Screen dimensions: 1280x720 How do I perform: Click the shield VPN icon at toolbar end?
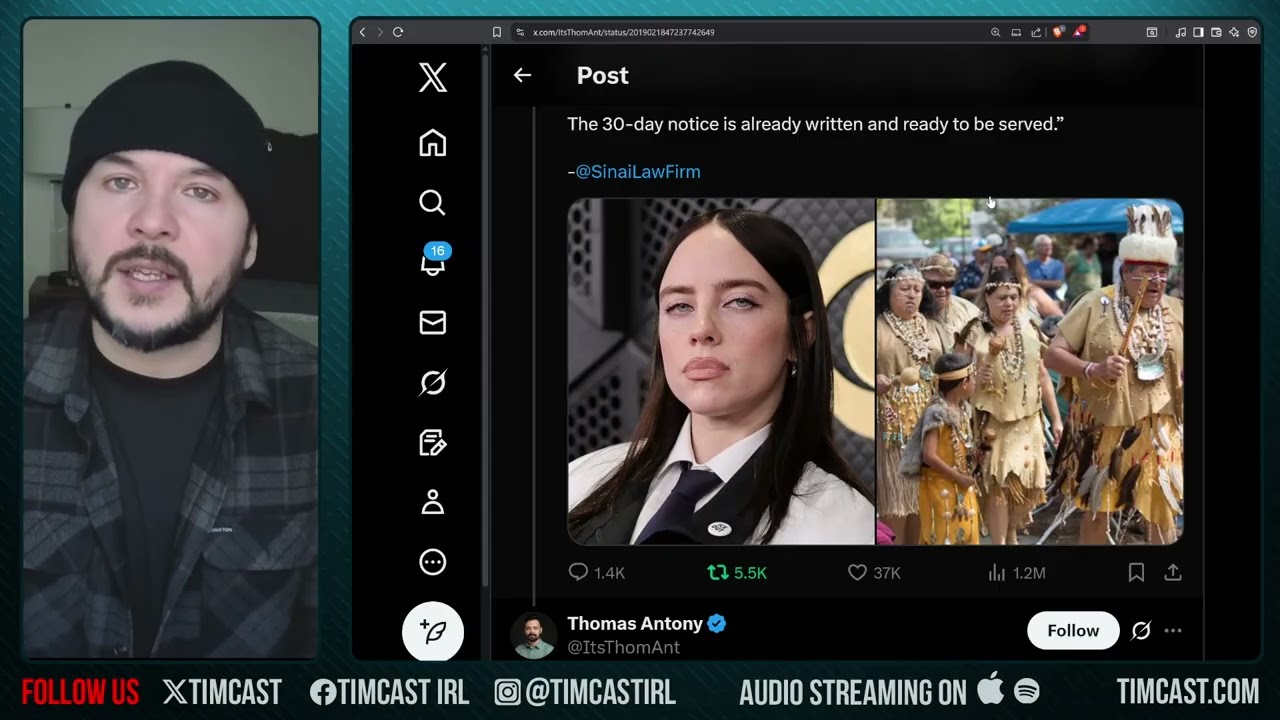coord(1252,32)
